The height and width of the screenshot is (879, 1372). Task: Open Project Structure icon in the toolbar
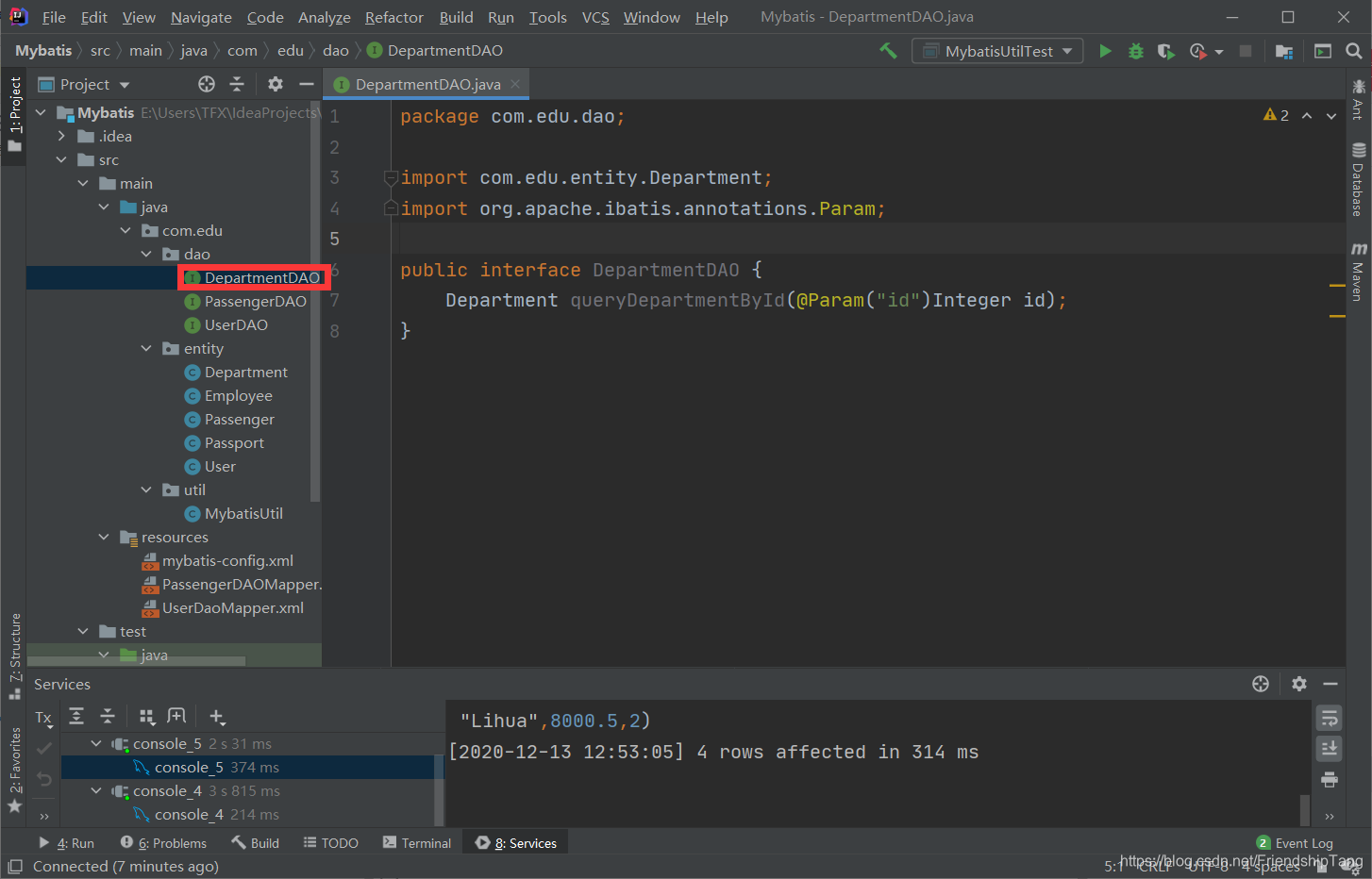point(1284,51)
